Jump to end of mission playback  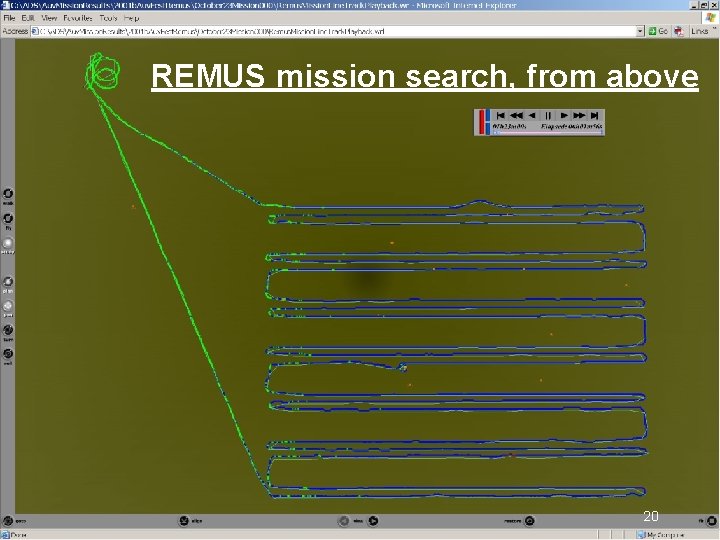click(x=595, y=115)
